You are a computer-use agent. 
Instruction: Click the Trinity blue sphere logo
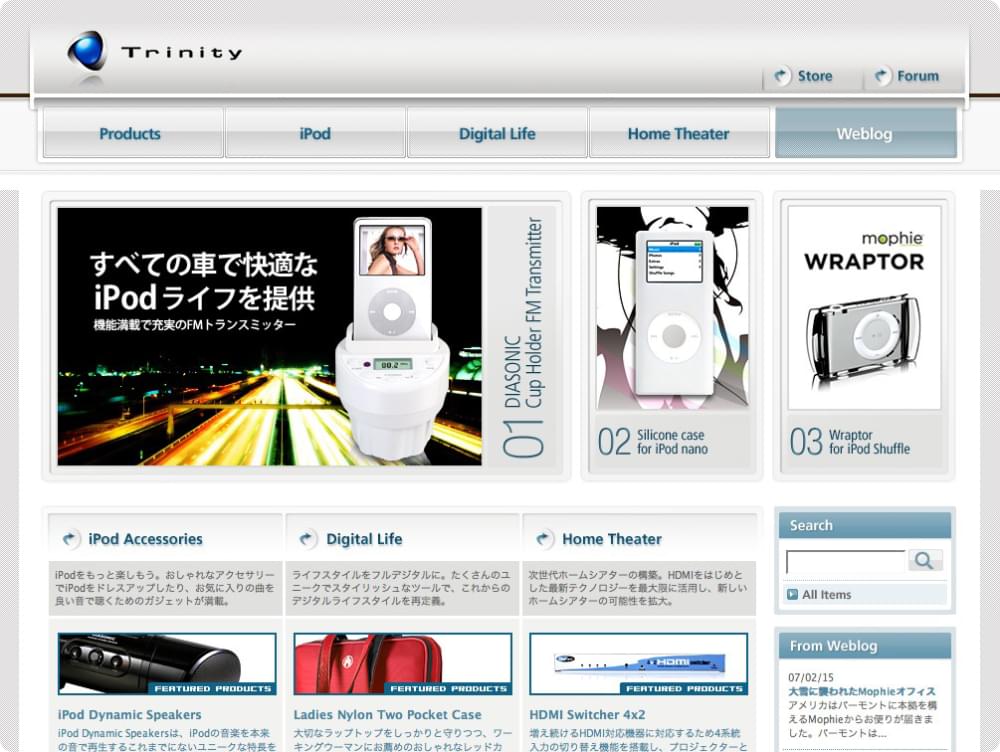click(x=88, y=52)
